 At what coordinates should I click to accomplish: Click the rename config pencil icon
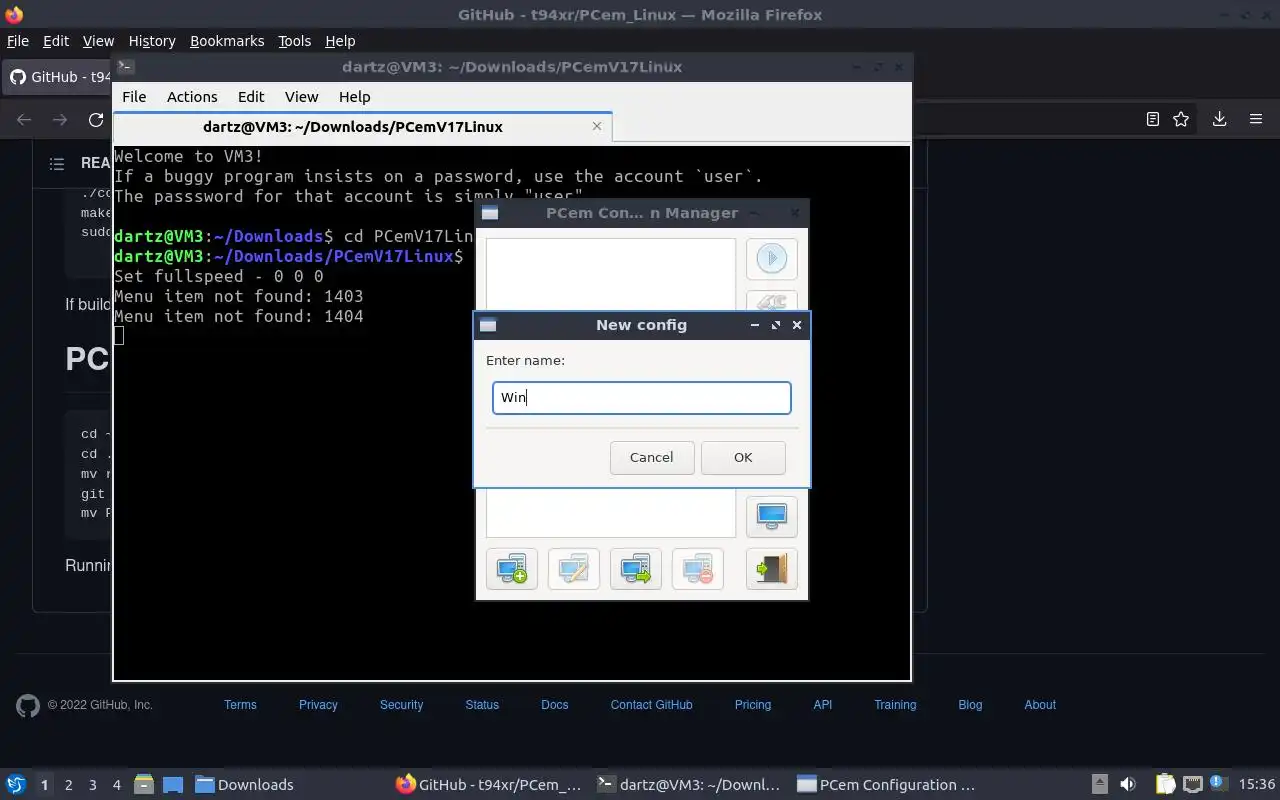coord(574,569)
